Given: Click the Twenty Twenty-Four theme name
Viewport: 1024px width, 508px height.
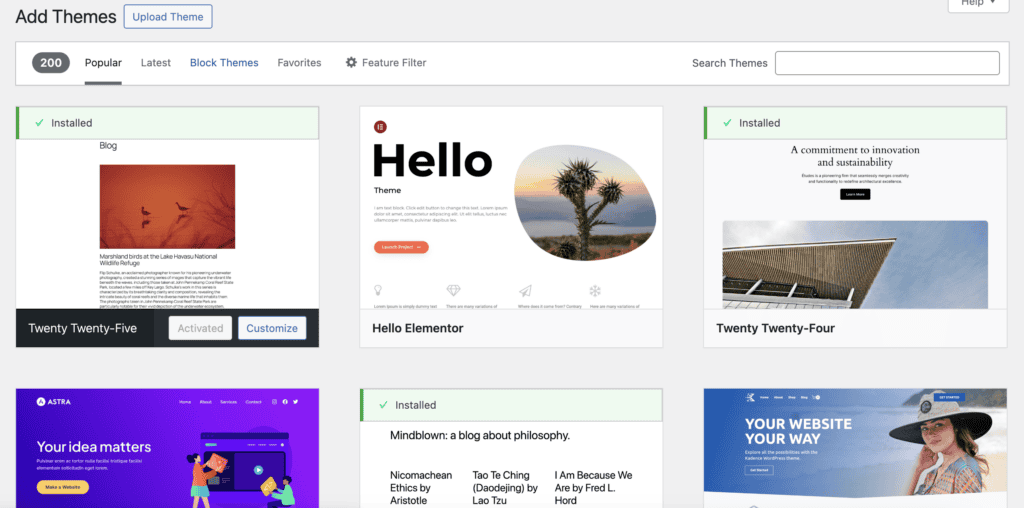Looking at the screenshot, I should [775, 328].
